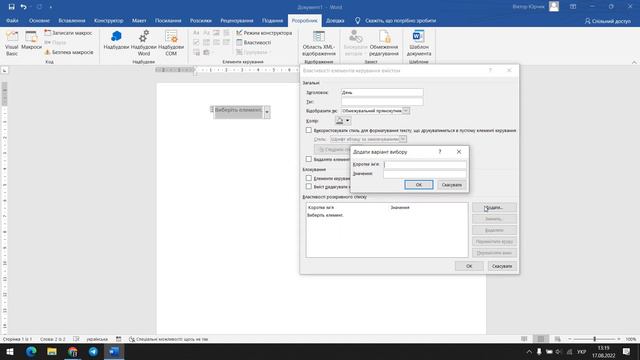This screenshot has height=360, width=640.
Task: Click Скасувати in Додати варіант вибору dialog
Action: pyautogui.click(x=452, y=185)
